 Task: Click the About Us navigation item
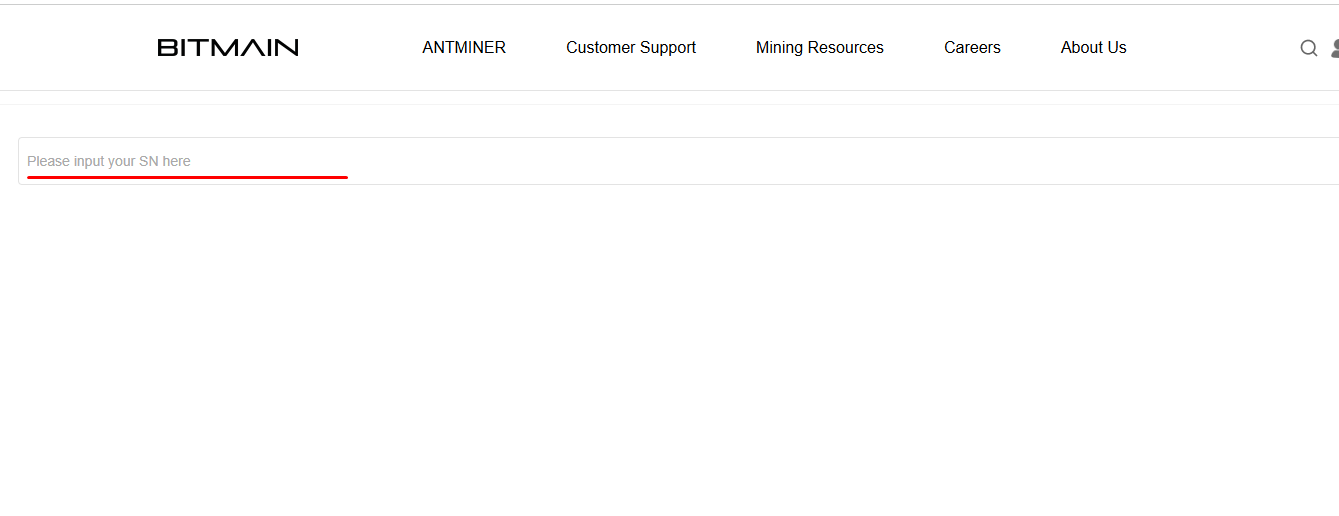[1093, 47]
